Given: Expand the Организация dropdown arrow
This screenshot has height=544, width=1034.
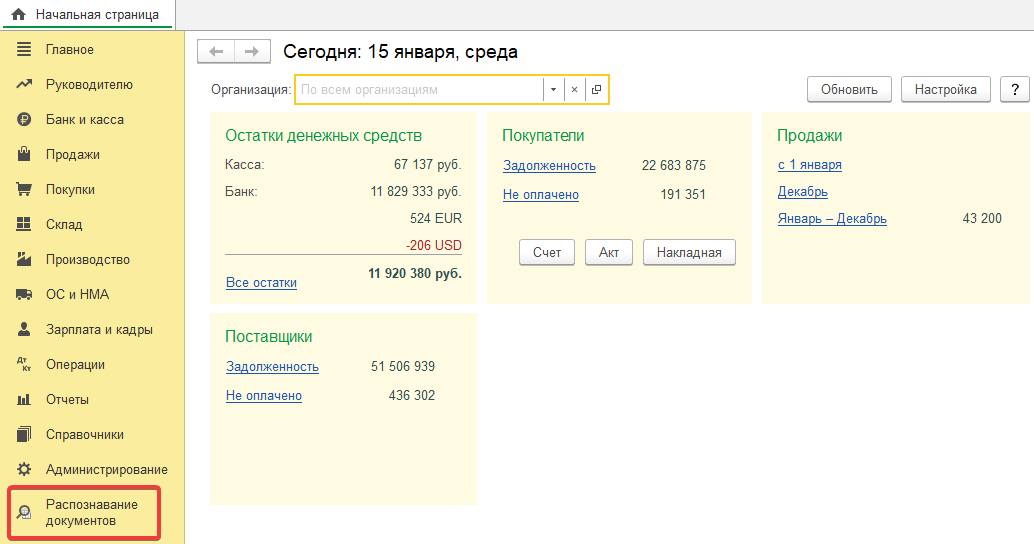Looking at the screenshot, I should click(x=553, y=90).
